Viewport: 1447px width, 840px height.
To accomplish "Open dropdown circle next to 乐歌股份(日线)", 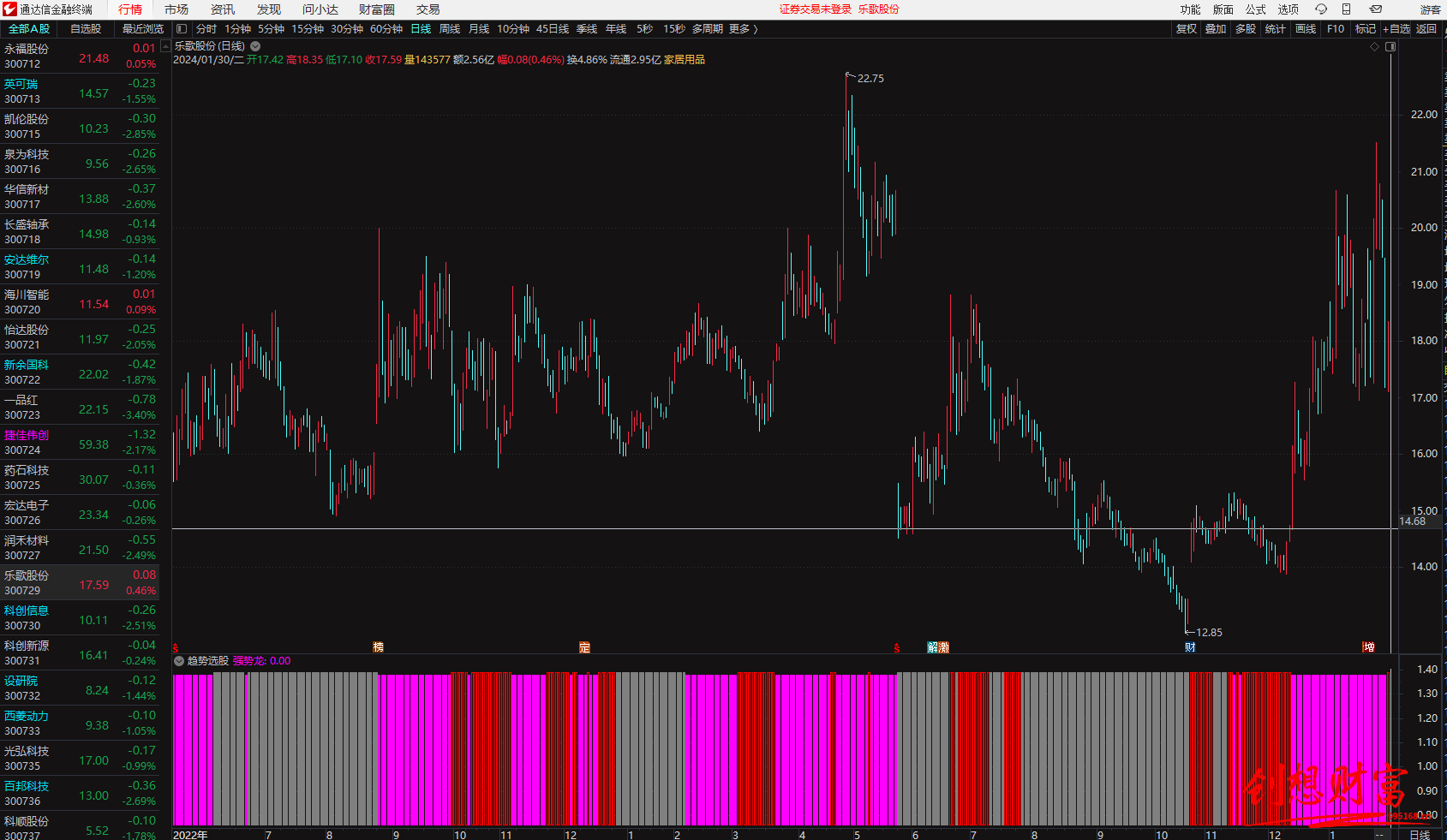I will pyautogui.click(x=255, y=46).
